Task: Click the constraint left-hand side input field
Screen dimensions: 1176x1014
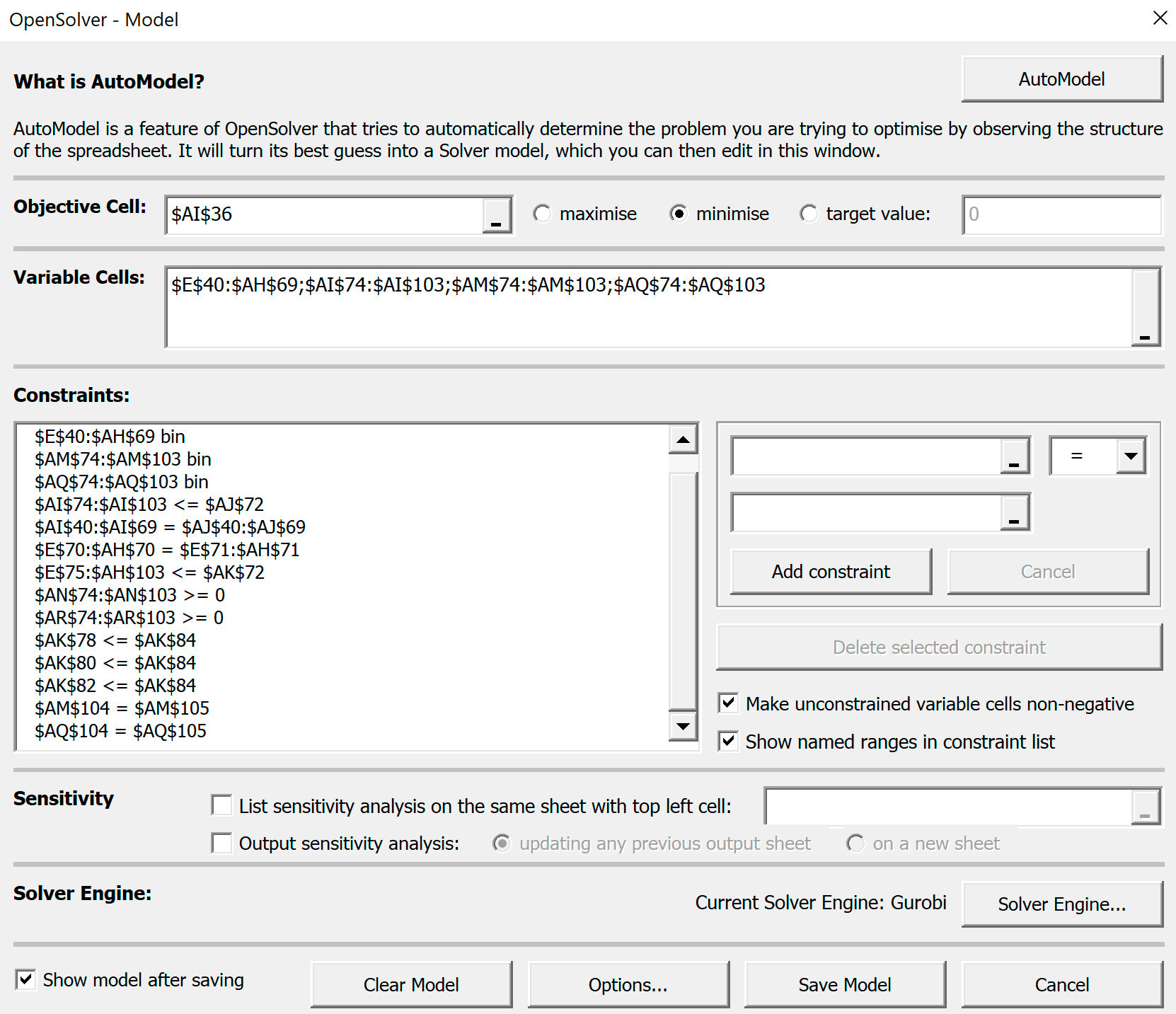Action: coord(866,456)
